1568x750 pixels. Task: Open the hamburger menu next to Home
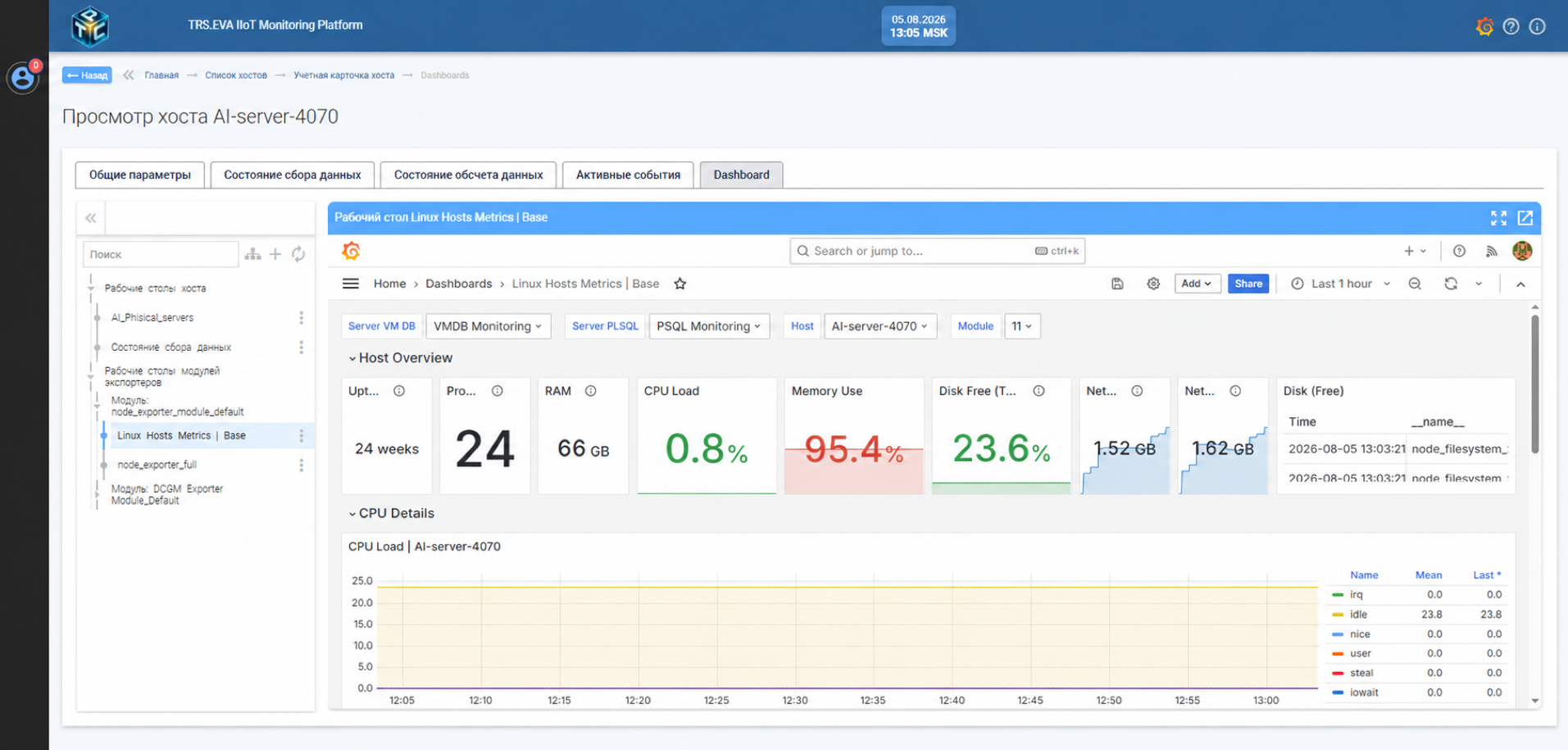point(351,284)
